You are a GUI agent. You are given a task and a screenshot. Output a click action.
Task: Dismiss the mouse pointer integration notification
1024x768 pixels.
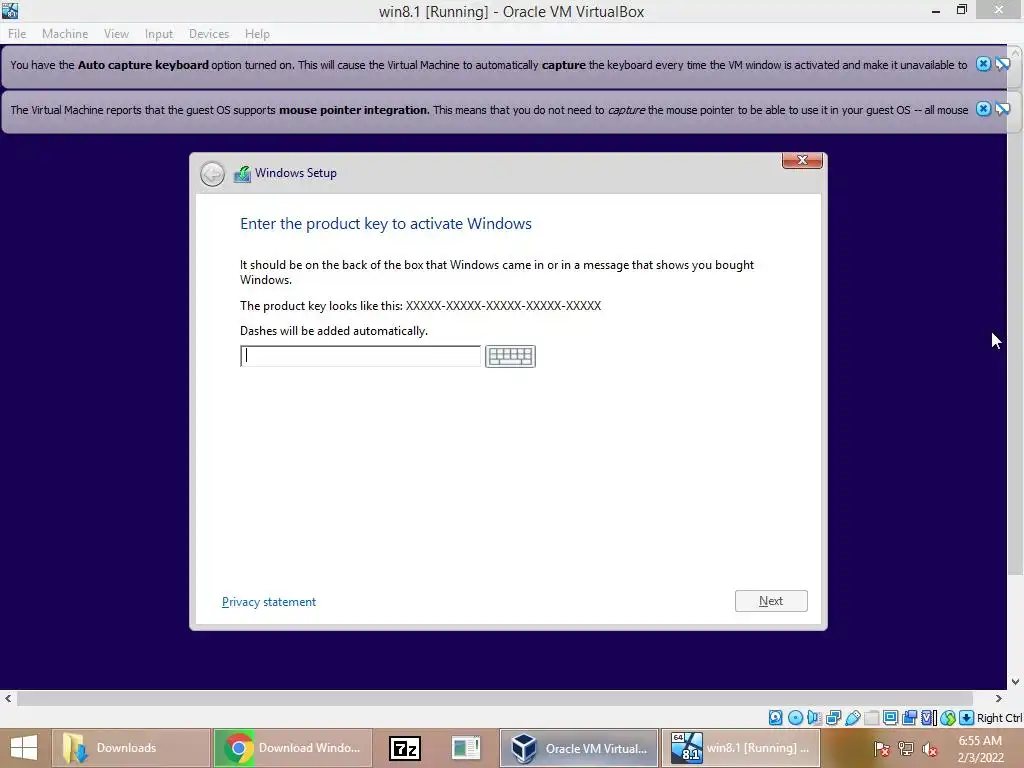coord(983,109)
